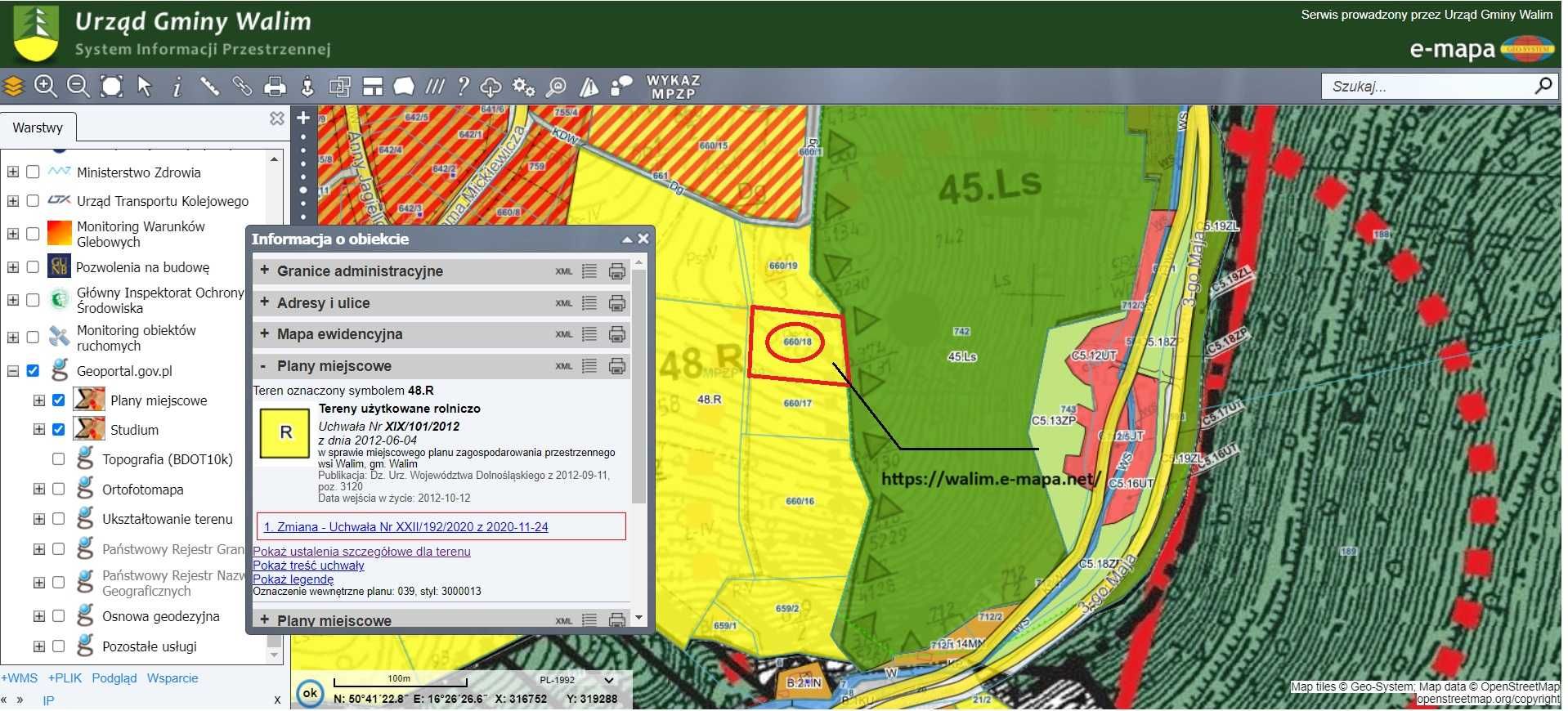The image size is (1568, 711).
Task: Click the WYKAZ MPZP toolbar button
Action: point(674,87)
